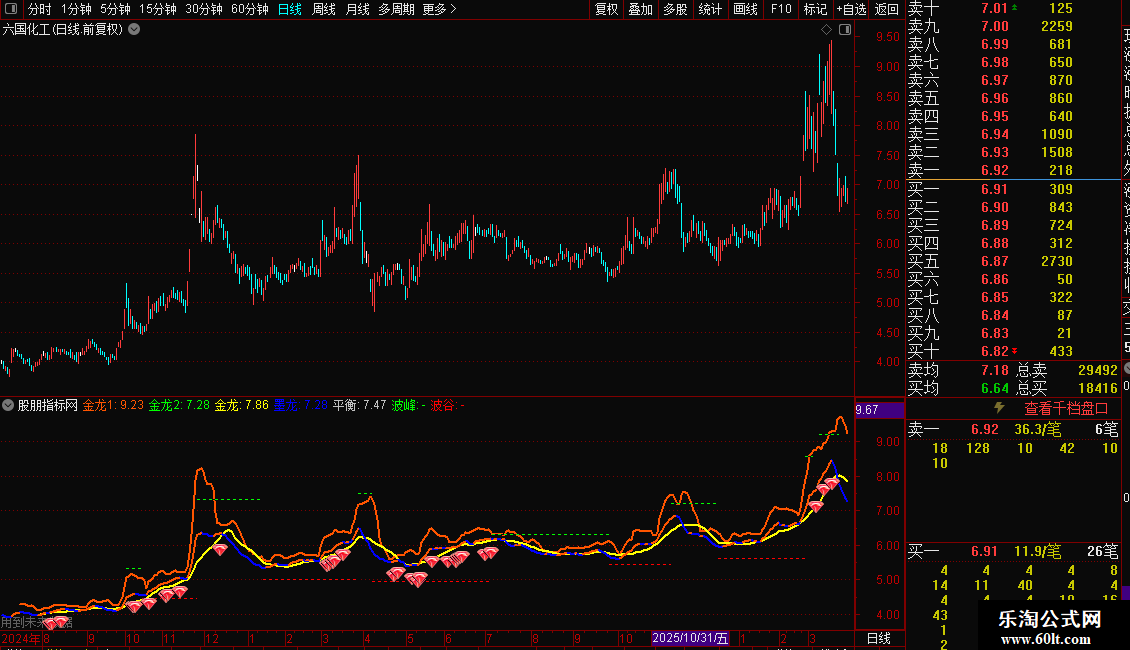Click the 2025/10/31 date marker on timeline

690,638
